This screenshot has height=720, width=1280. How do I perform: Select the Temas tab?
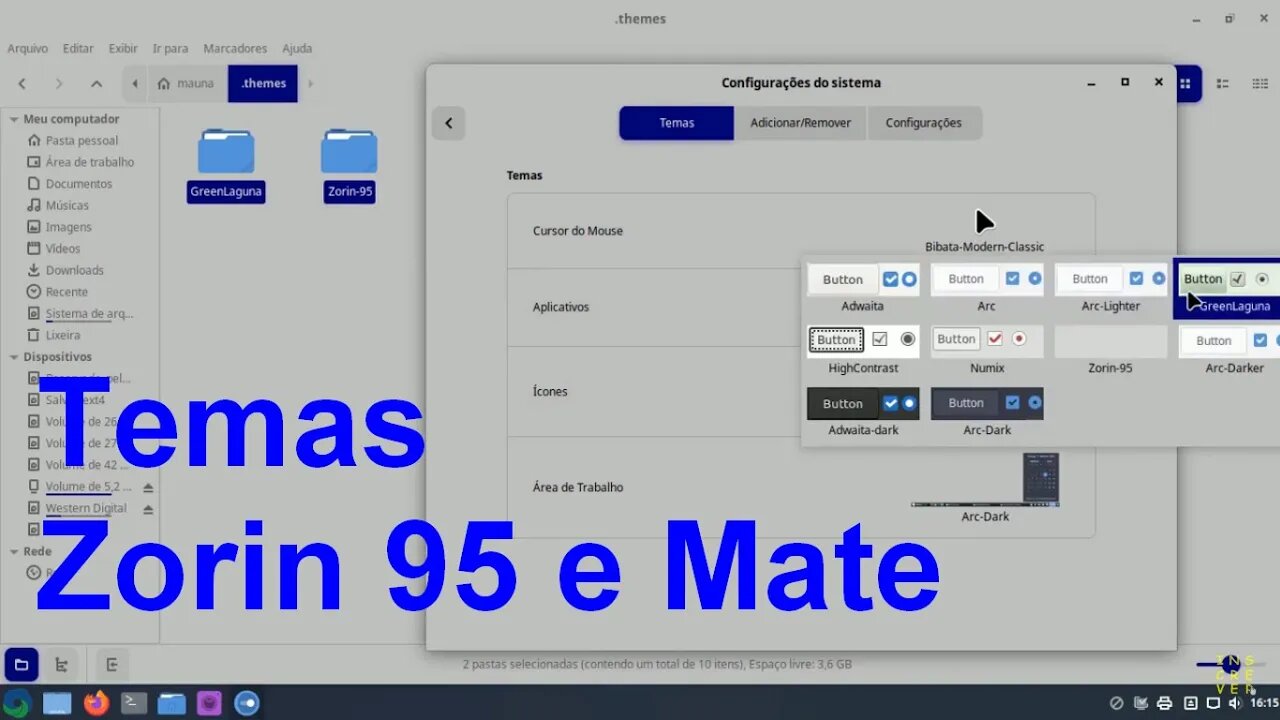click(676, 123)
